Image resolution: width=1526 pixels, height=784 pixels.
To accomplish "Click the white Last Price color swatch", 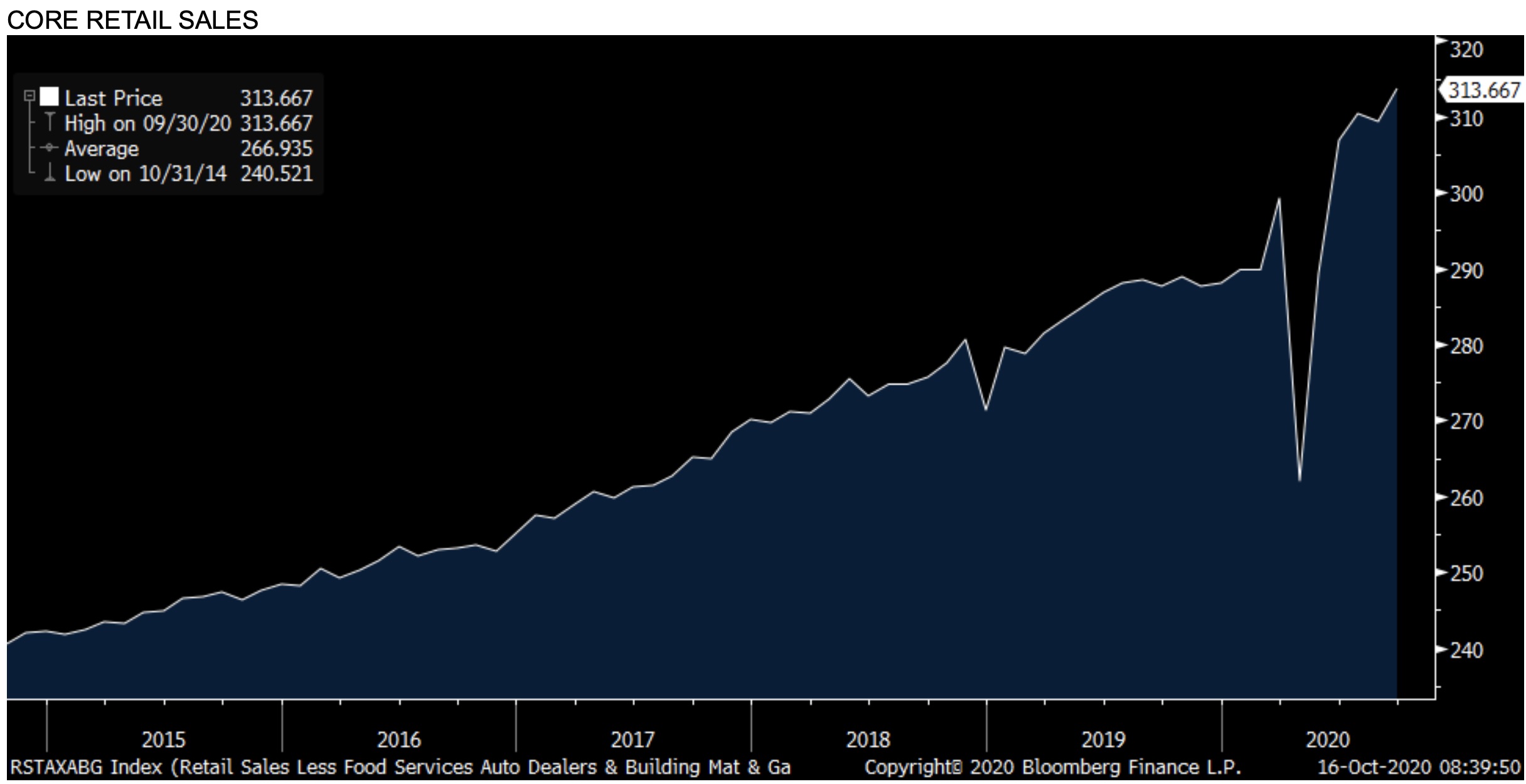I will pyautogui.click(x=50, y=97).
